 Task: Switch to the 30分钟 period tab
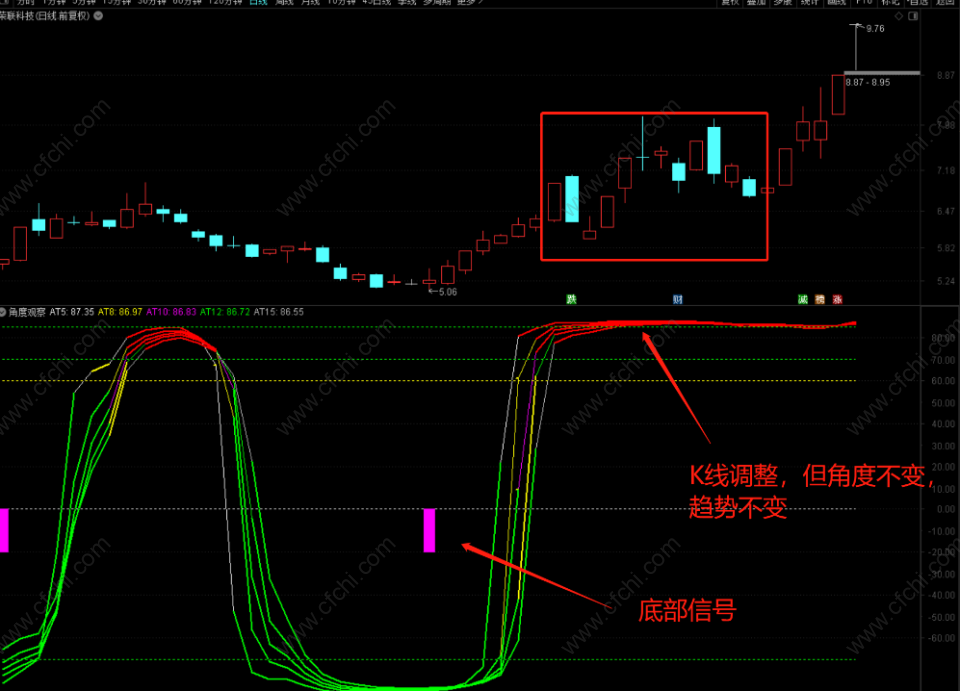pyautogui.click(x=151, y=2)
